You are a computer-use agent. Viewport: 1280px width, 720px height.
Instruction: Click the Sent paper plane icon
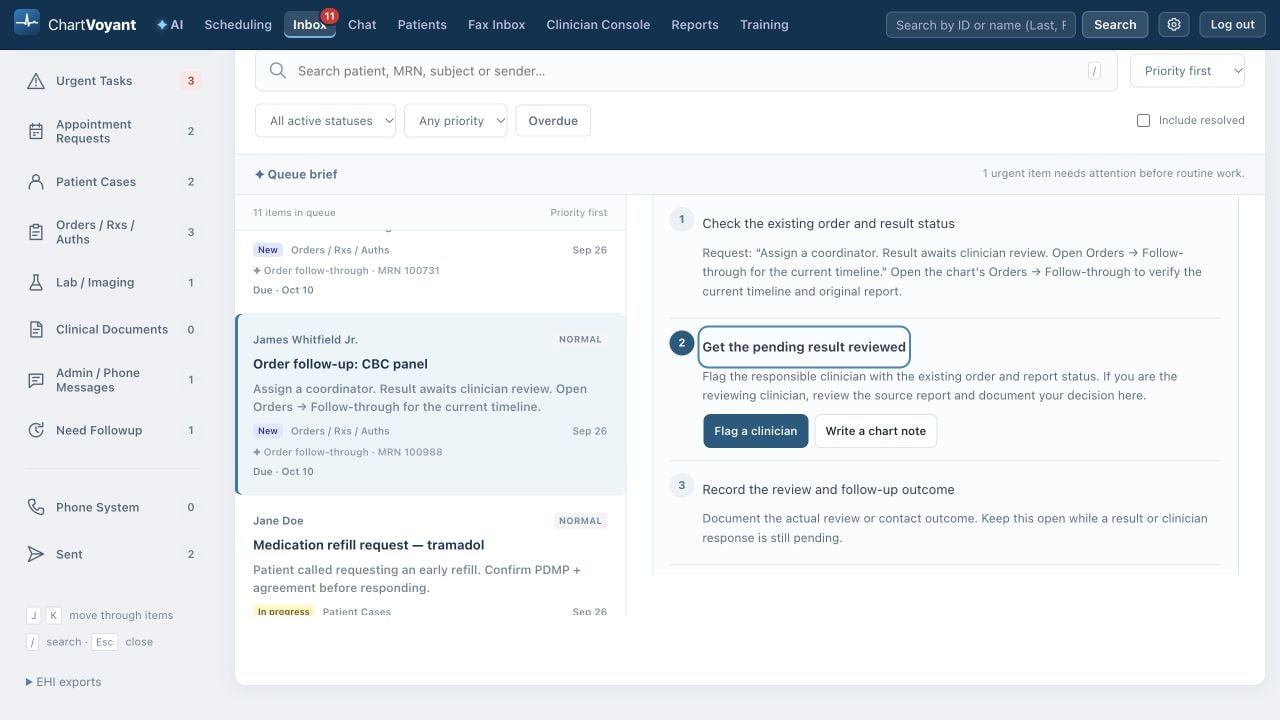(x=36, y=554)
